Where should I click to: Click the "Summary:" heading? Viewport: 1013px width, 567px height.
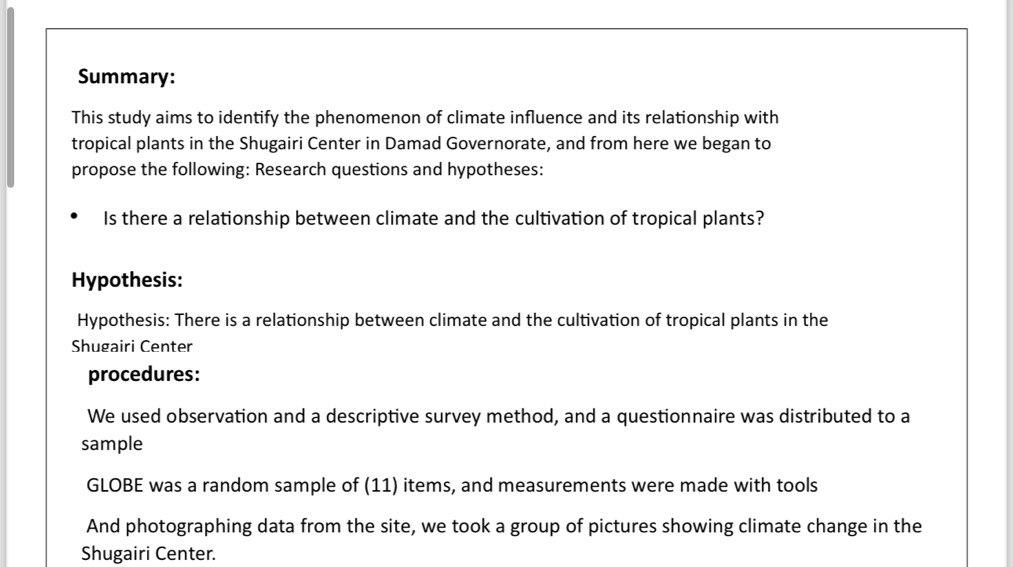(x=126, y=76)
